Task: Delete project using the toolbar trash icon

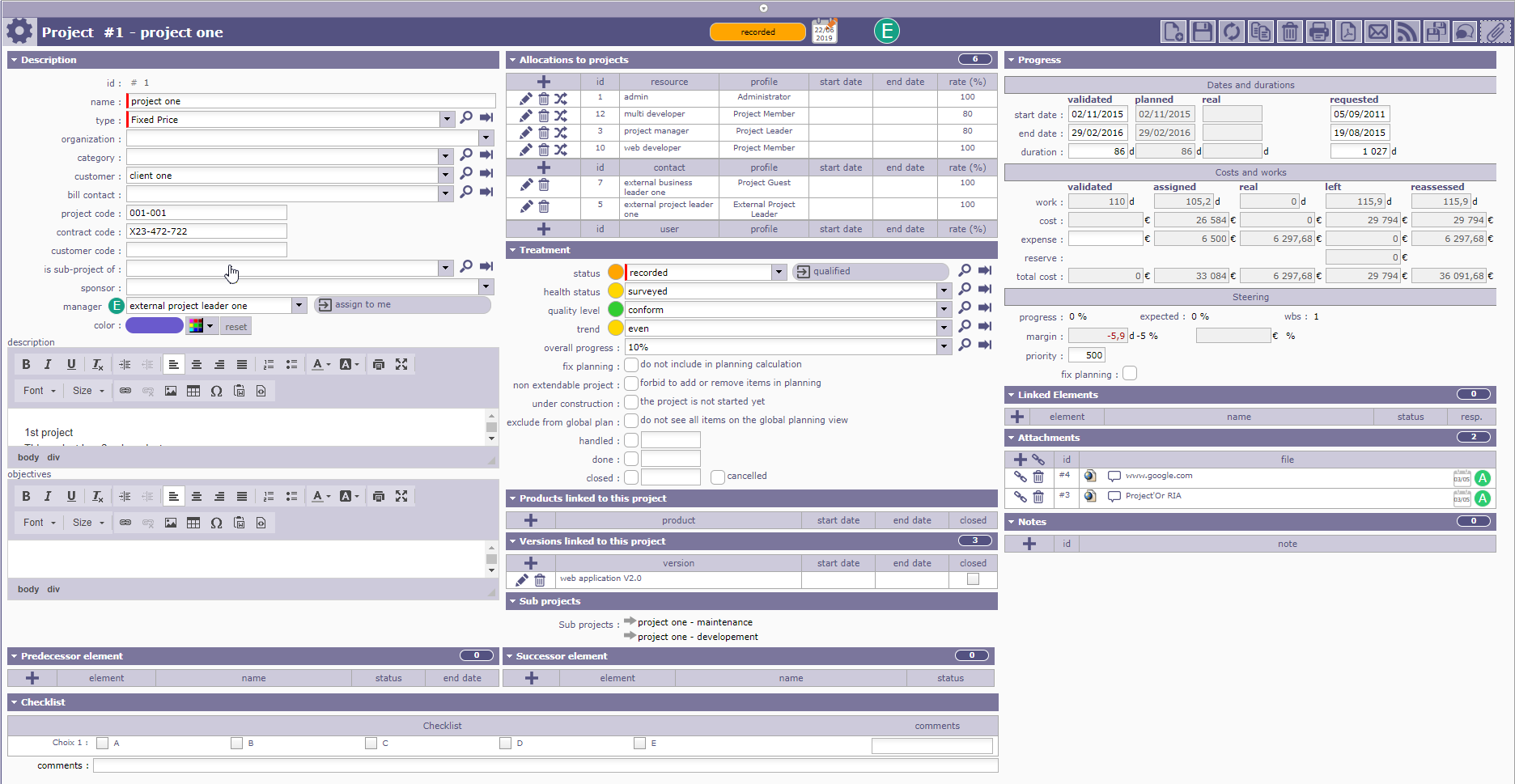Action: (x=1290, y=32)
